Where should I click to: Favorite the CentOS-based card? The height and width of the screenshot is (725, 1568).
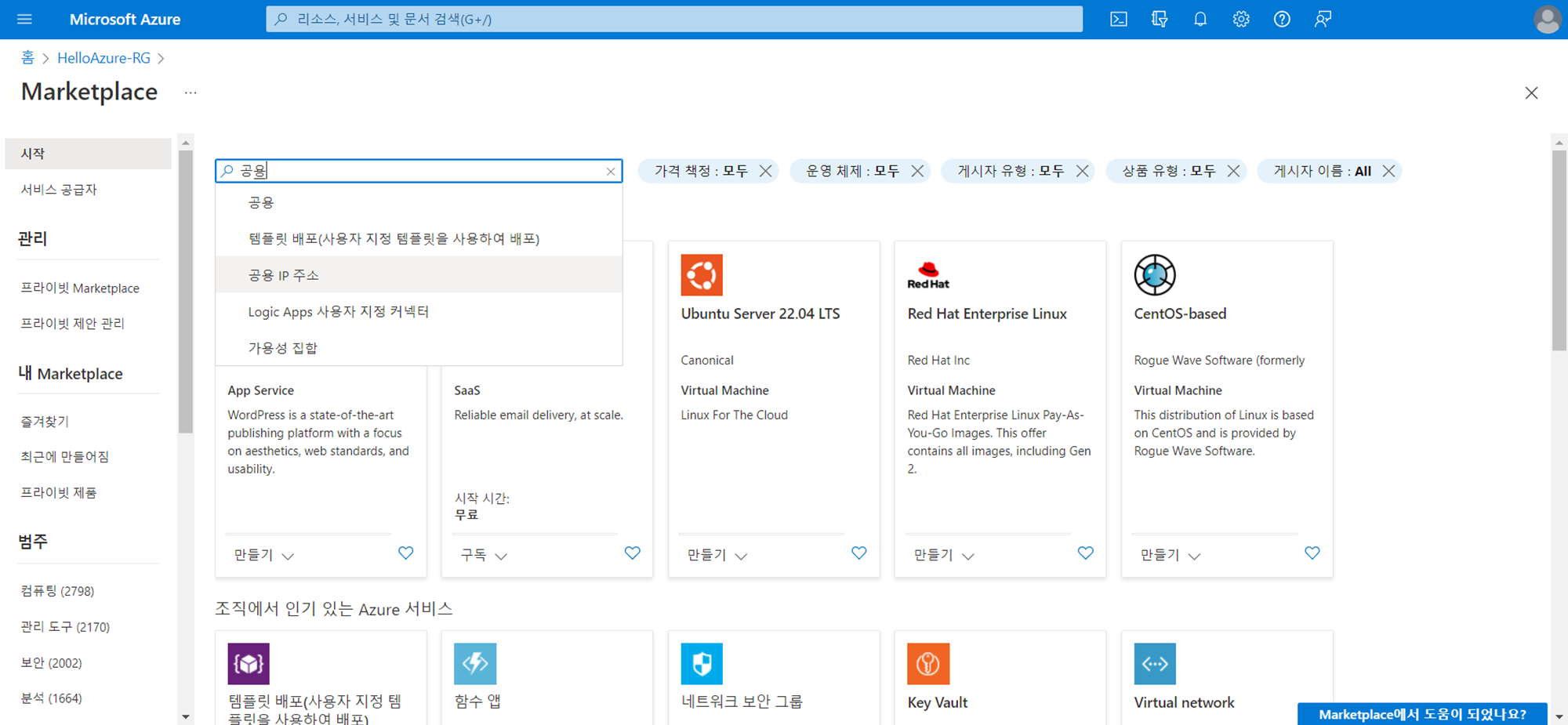coord(1312,553)
